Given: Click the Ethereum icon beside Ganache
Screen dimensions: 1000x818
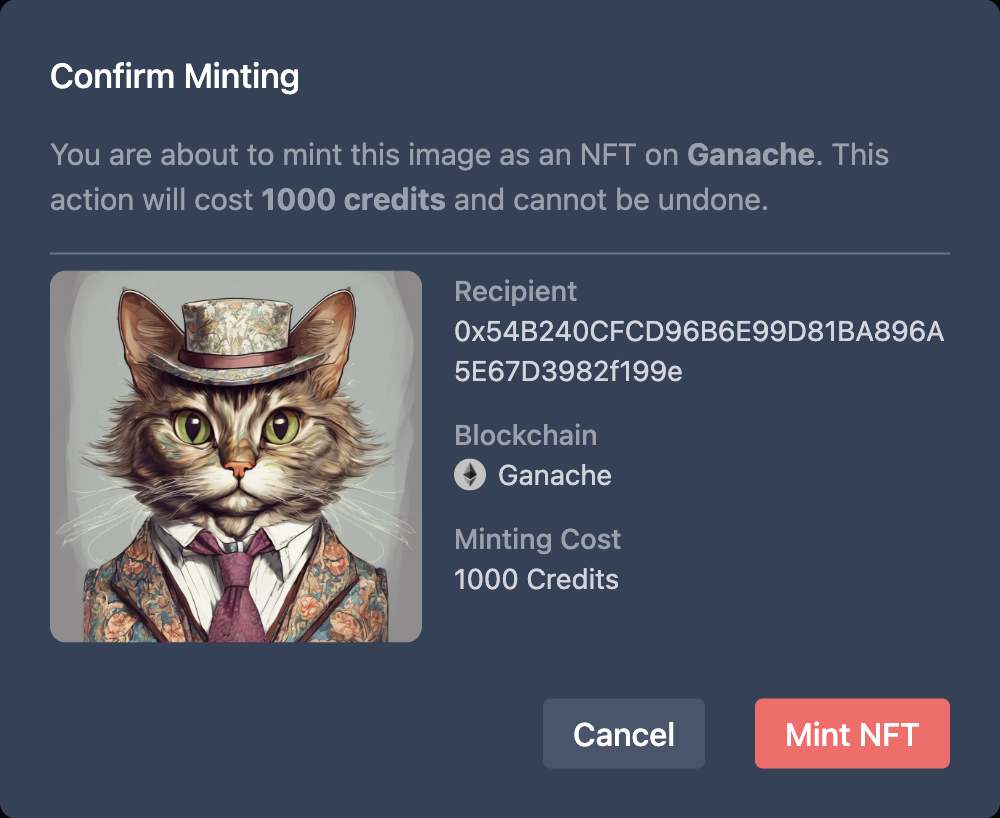Looking at the screenshot, I should pyautogui.click(x=469, y=475).
